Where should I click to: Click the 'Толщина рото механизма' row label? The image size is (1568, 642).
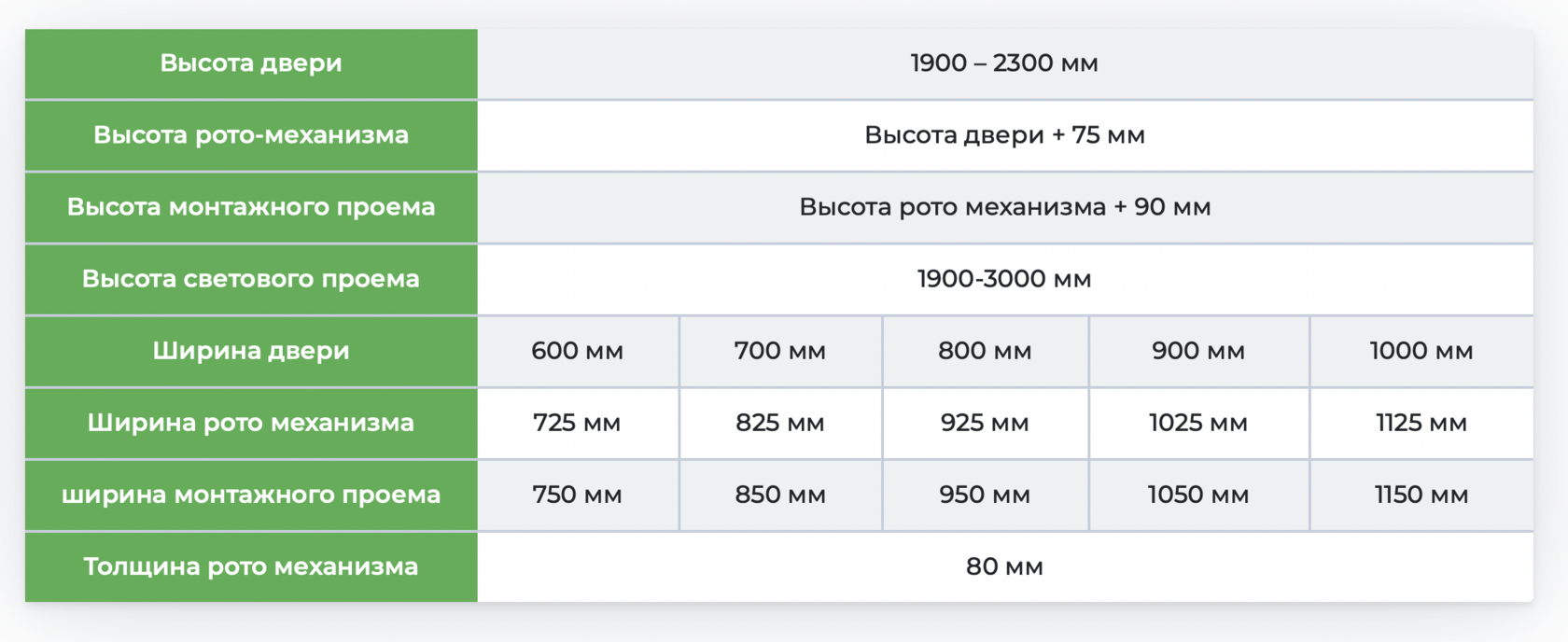click(250, 566)
